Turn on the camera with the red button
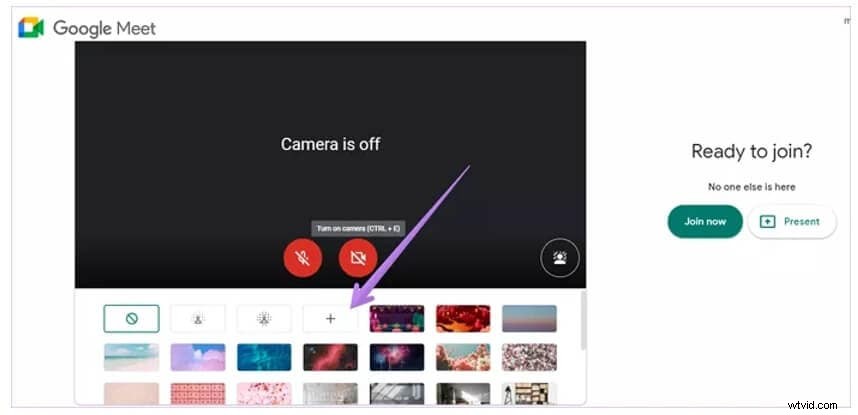This screenshot has height=415, width=858. pos(358,258)
